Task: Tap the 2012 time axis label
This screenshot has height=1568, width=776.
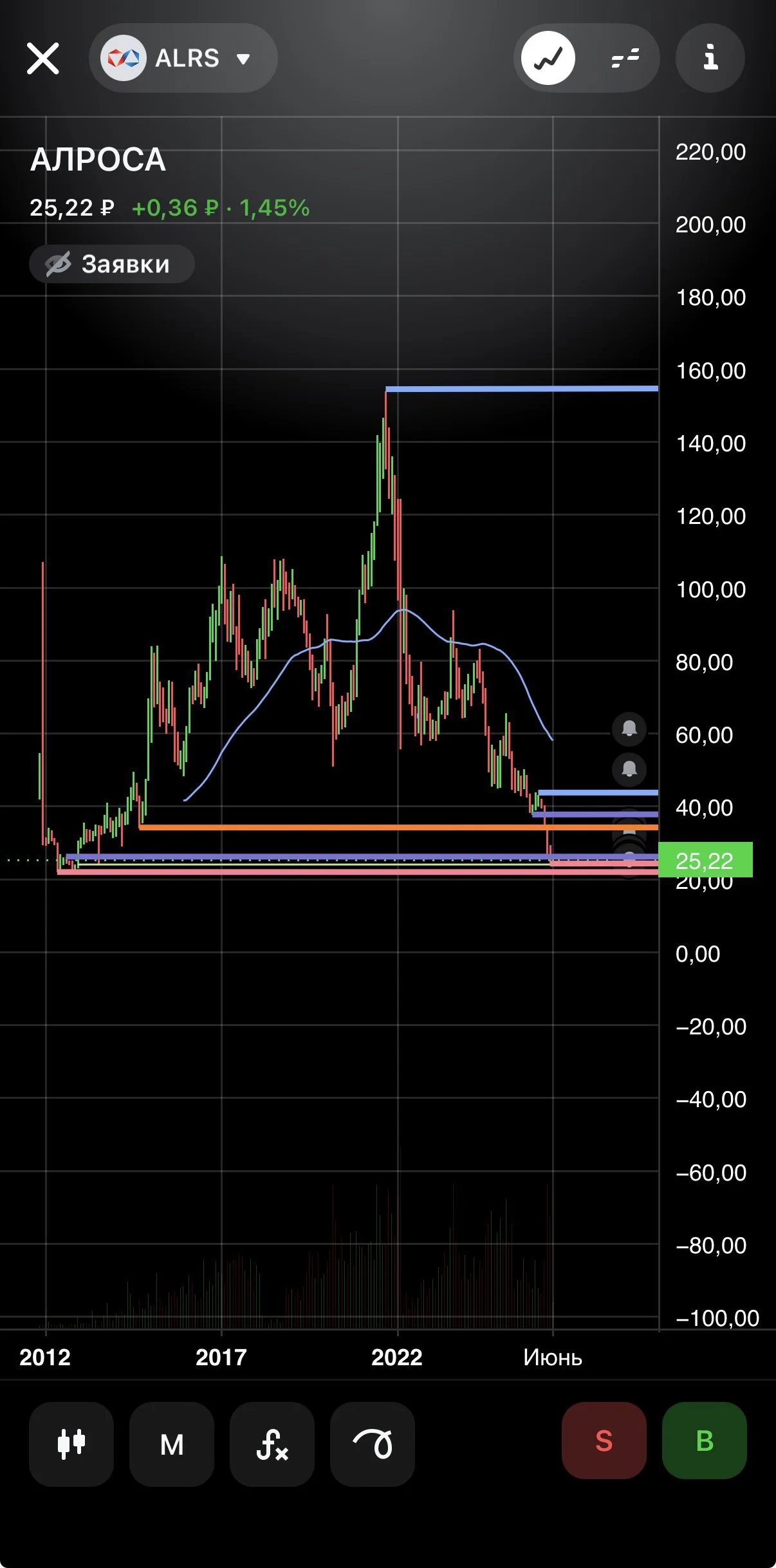Action: pyautogui.click(x=45, y=1357)
